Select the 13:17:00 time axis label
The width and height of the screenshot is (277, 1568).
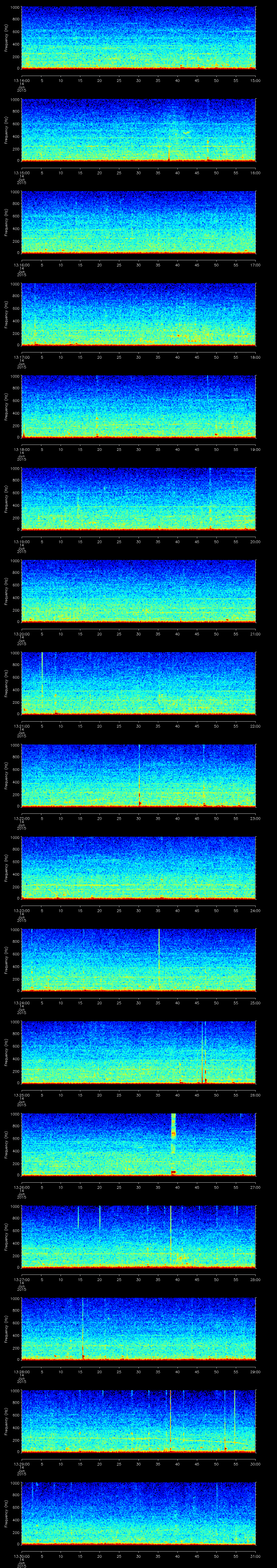click(x=21, y=357)
